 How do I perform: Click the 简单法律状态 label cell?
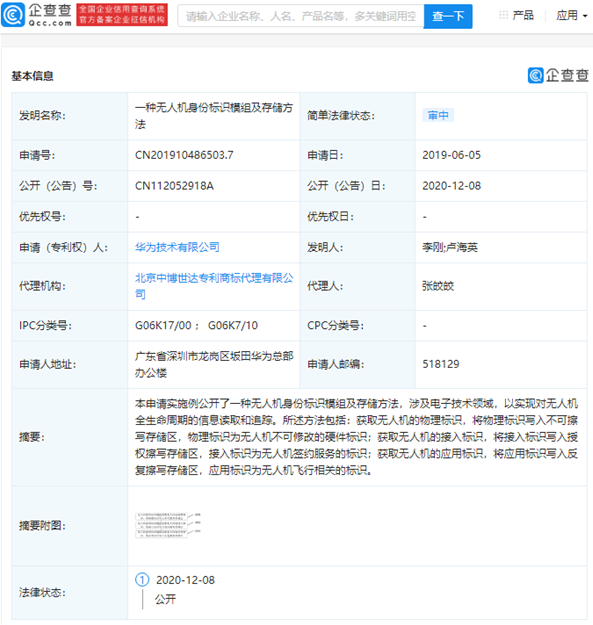[357, 116]
